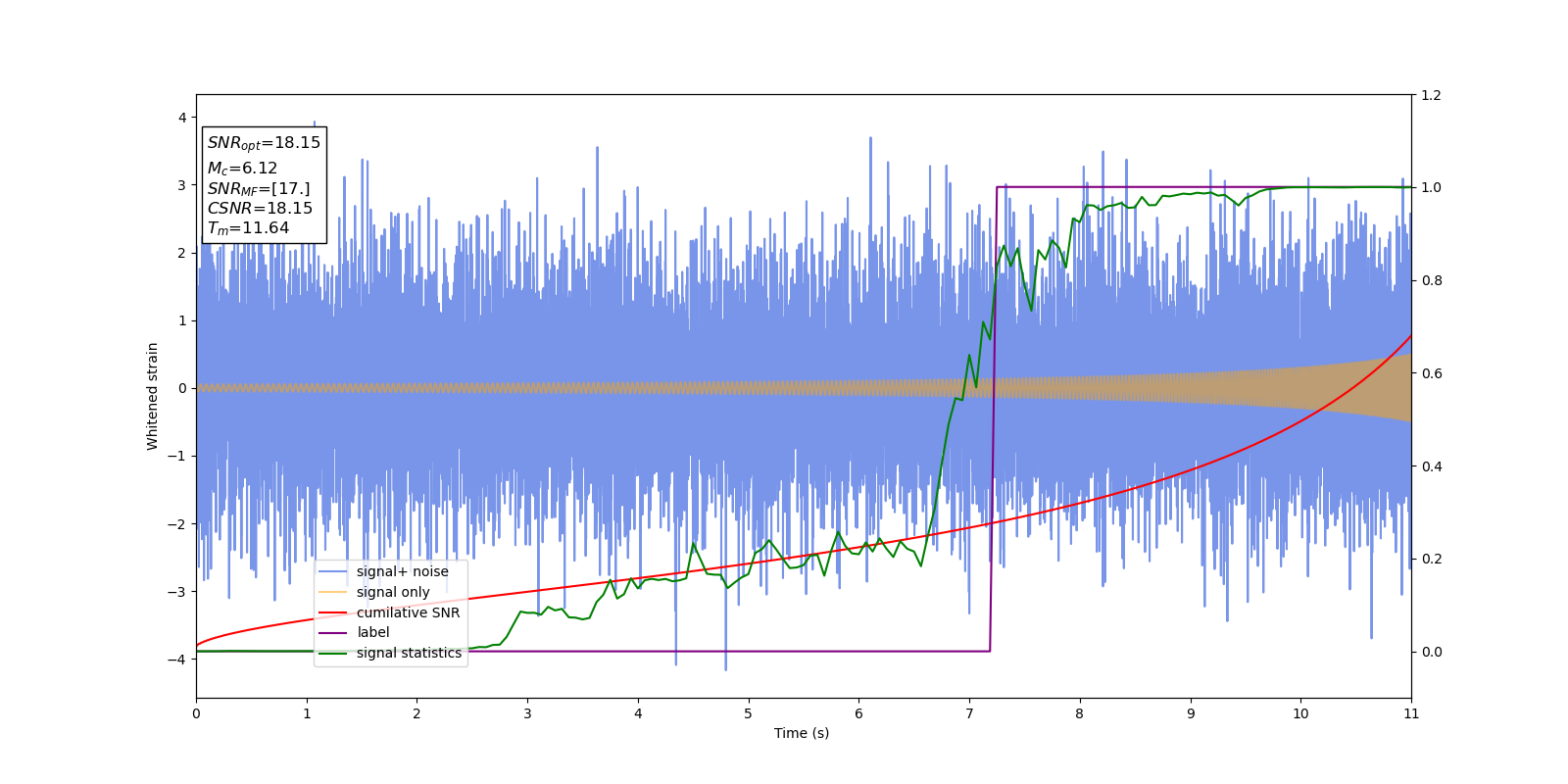The width and height of the screenshot is (1568, 784).
Task: Click the right-axis tick label 0.8
Action: click(1432, 280)
